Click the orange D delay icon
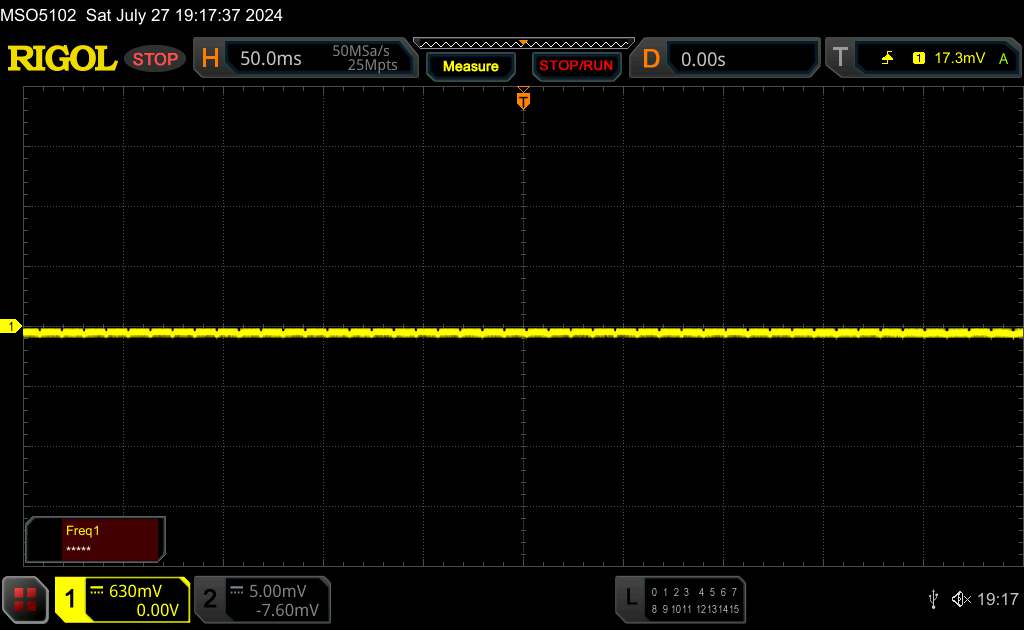1024x630 pixels. pos(651,59)
